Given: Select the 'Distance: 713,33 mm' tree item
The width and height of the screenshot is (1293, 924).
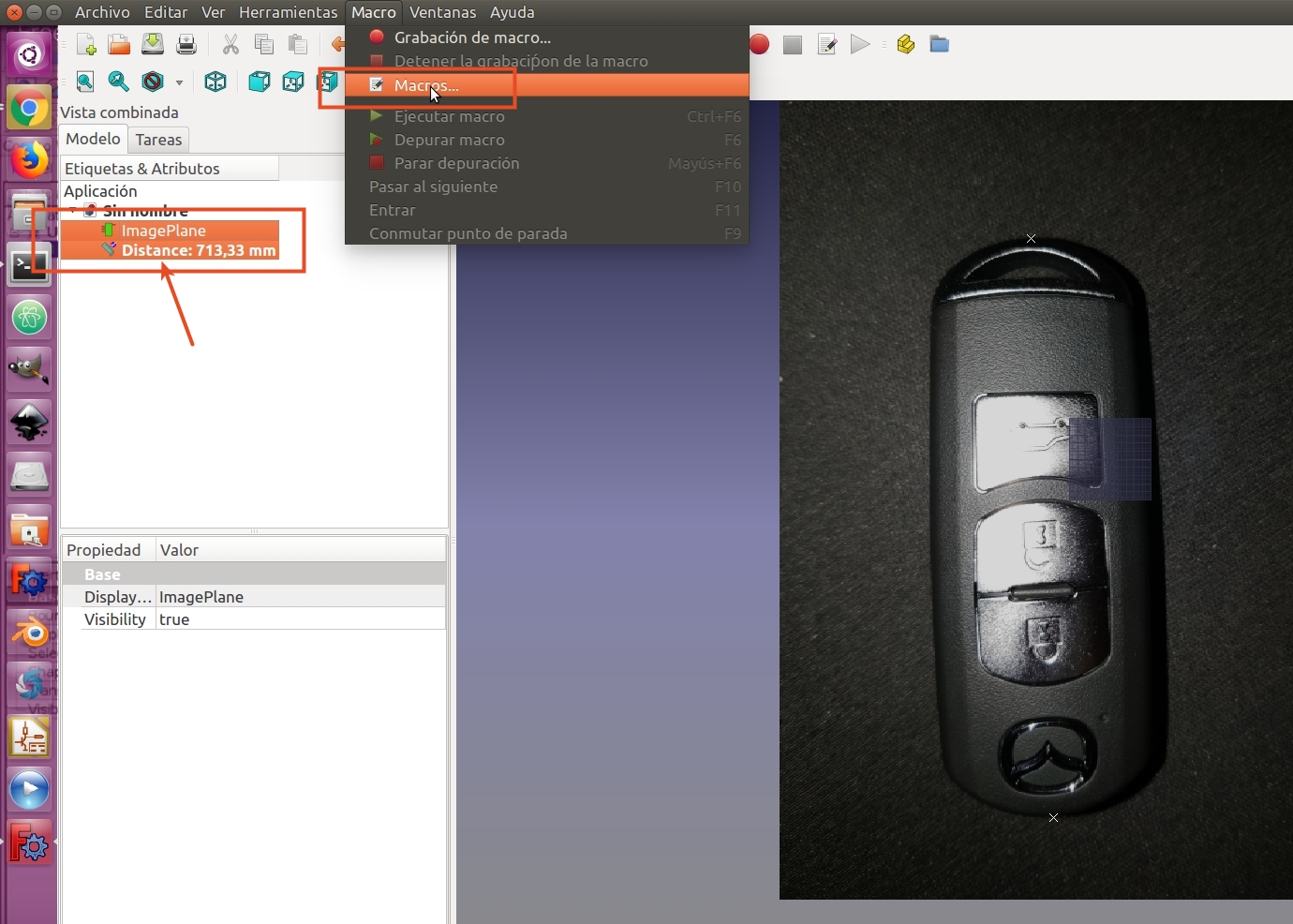Looking at the screenshot, I should [x=199, y=250].
